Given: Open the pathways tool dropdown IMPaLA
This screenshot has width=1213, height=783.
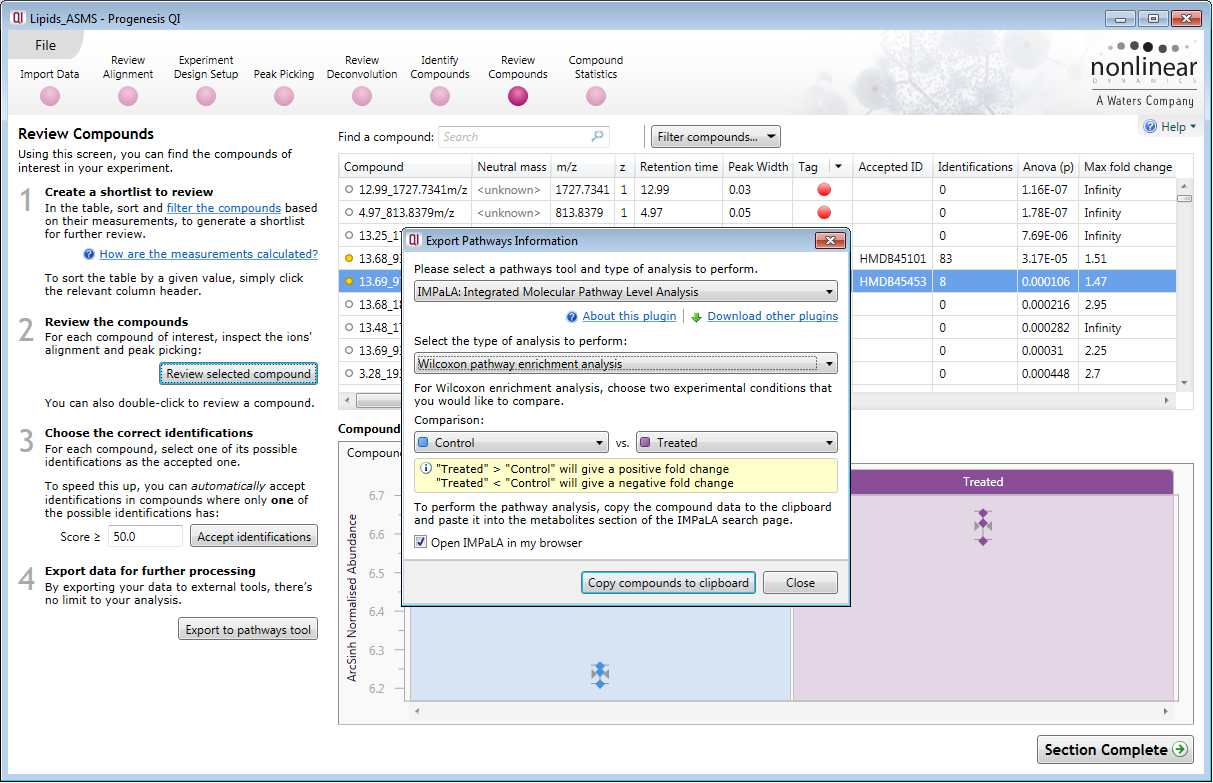Looking at the screenshot, I should click(x=626, y=292).
